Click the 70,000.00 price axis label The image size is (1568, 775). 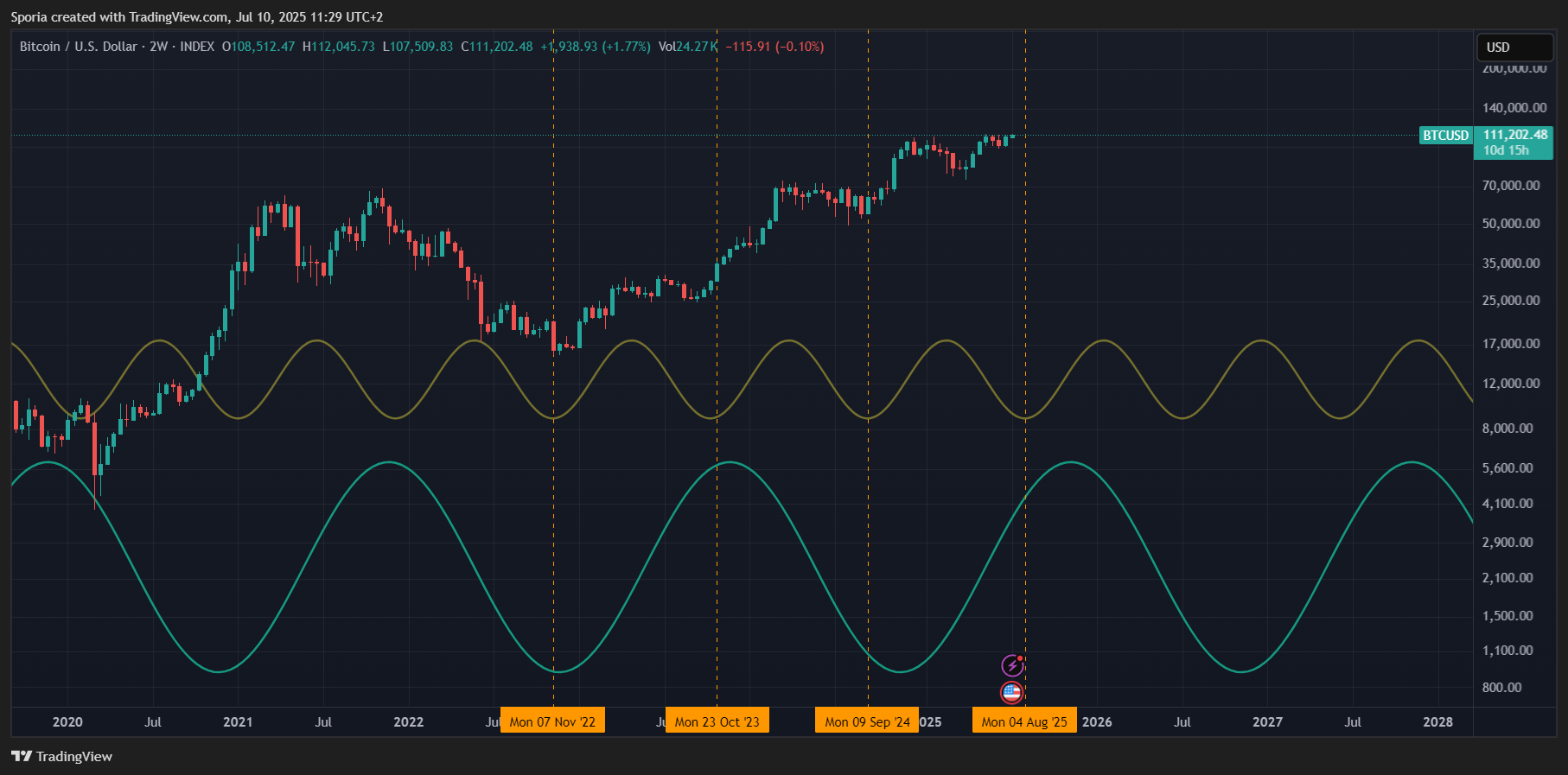(x=1511, y=186)
